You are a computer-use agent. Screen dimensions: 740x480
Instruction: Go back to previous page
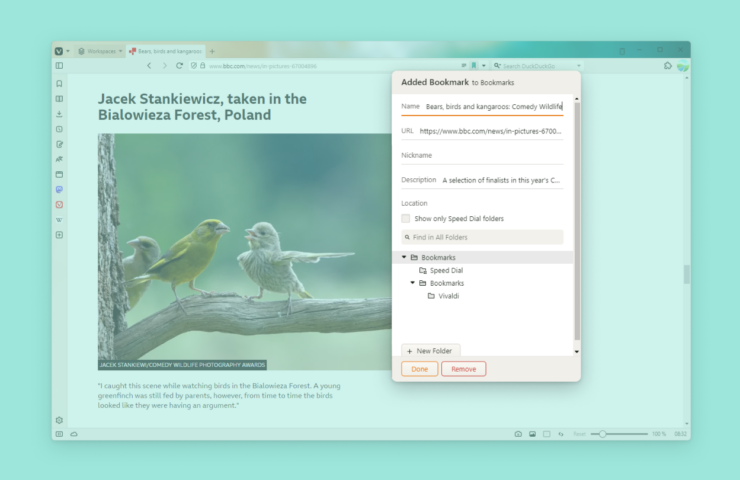[x=149, y=66]
